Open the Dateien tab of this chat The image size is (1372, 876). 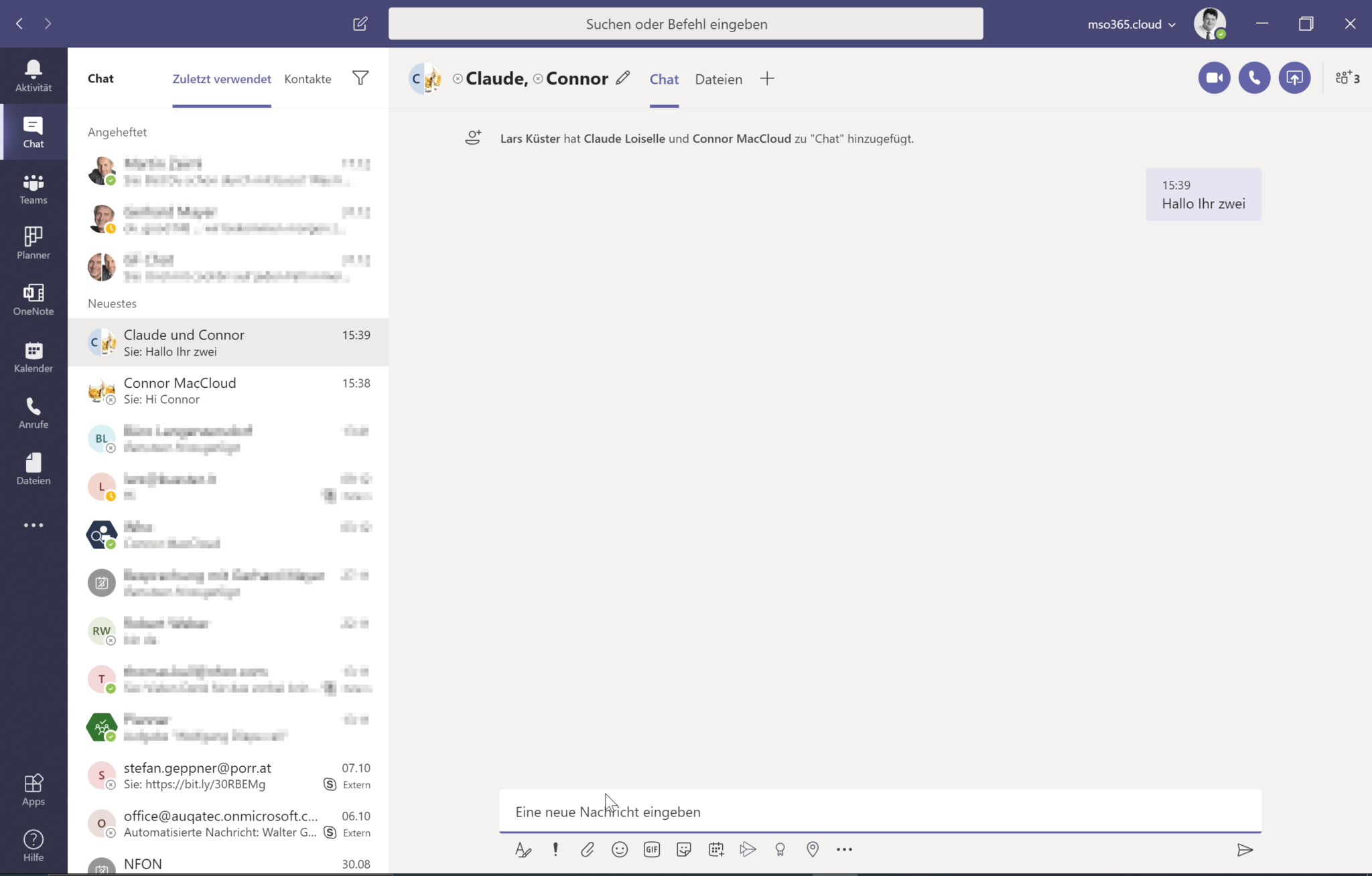[x=719, y=79]
